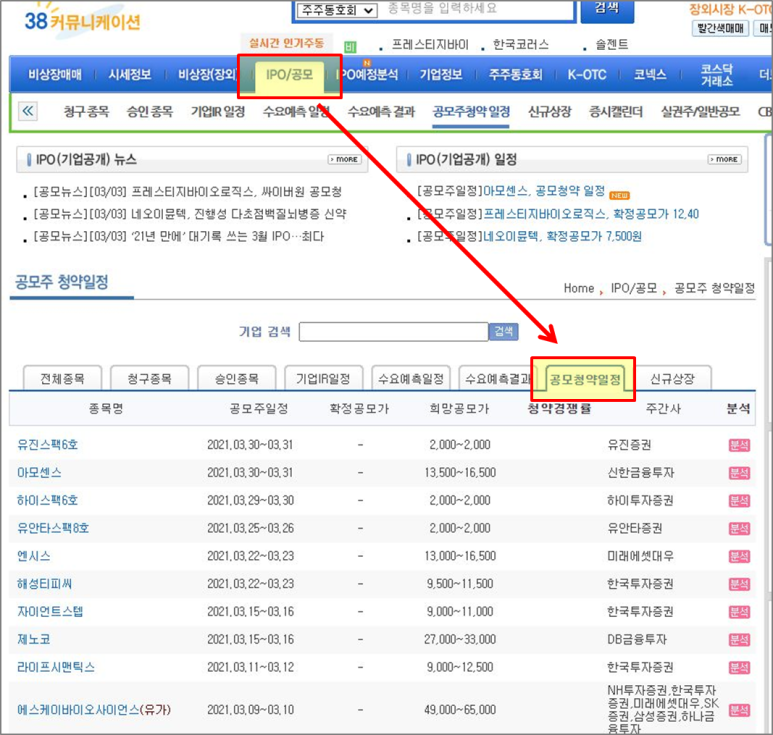This screenshot has width=773, height=735.
Task: Open 아모센스 공모청약 일정 schedule link
Action: (544, 191)
